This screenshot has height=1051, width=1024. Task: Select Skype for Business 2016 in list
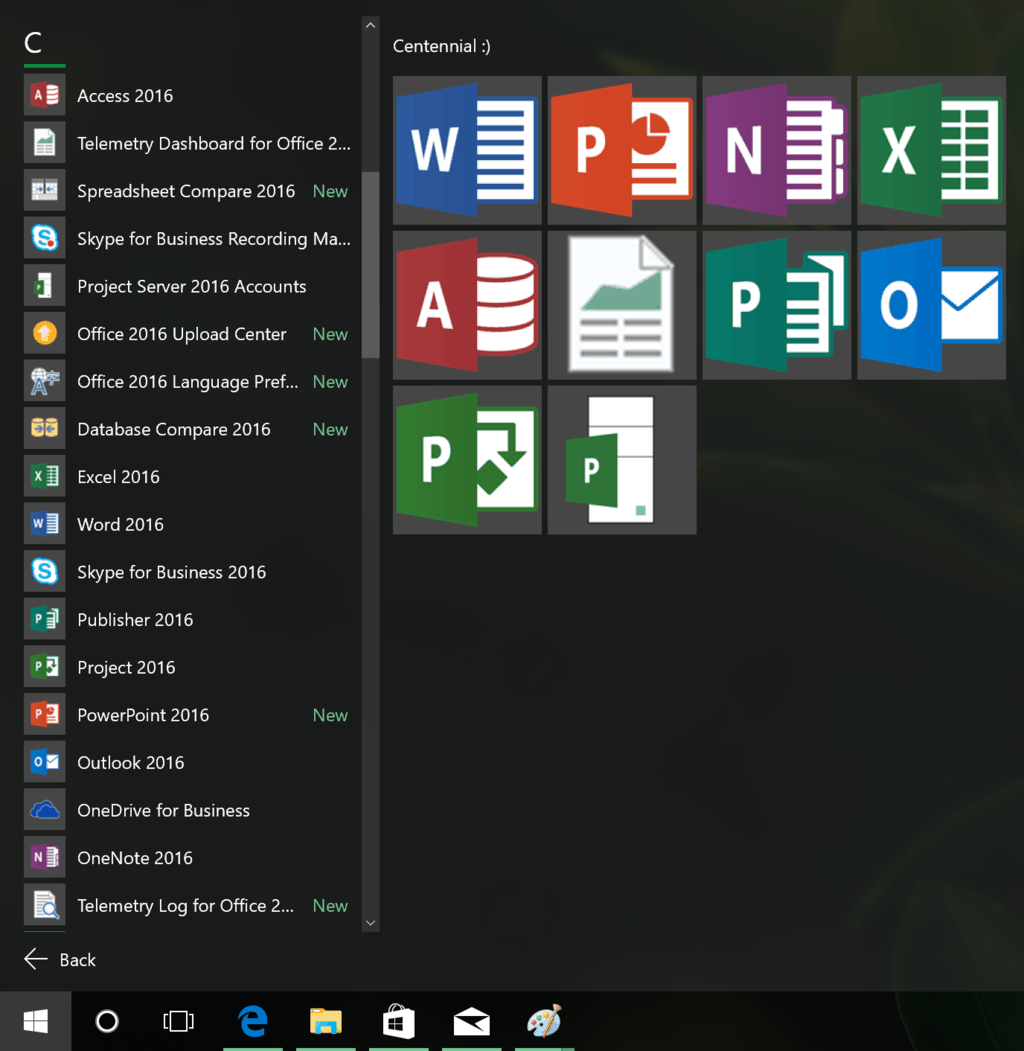171,572
